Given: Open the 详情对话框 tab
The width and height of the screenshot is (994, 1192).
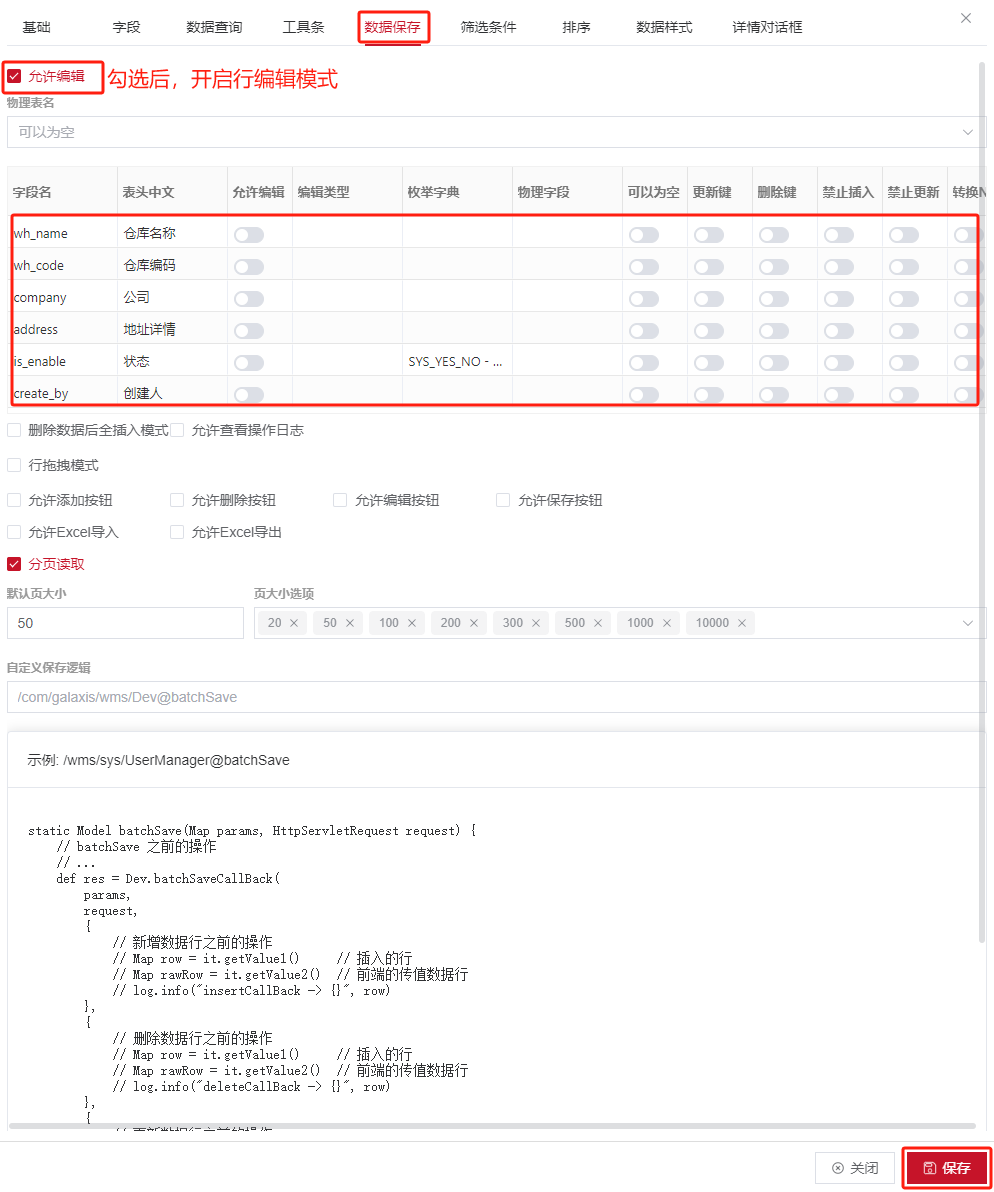Looking at the screenshot, I should pos(768,27).
